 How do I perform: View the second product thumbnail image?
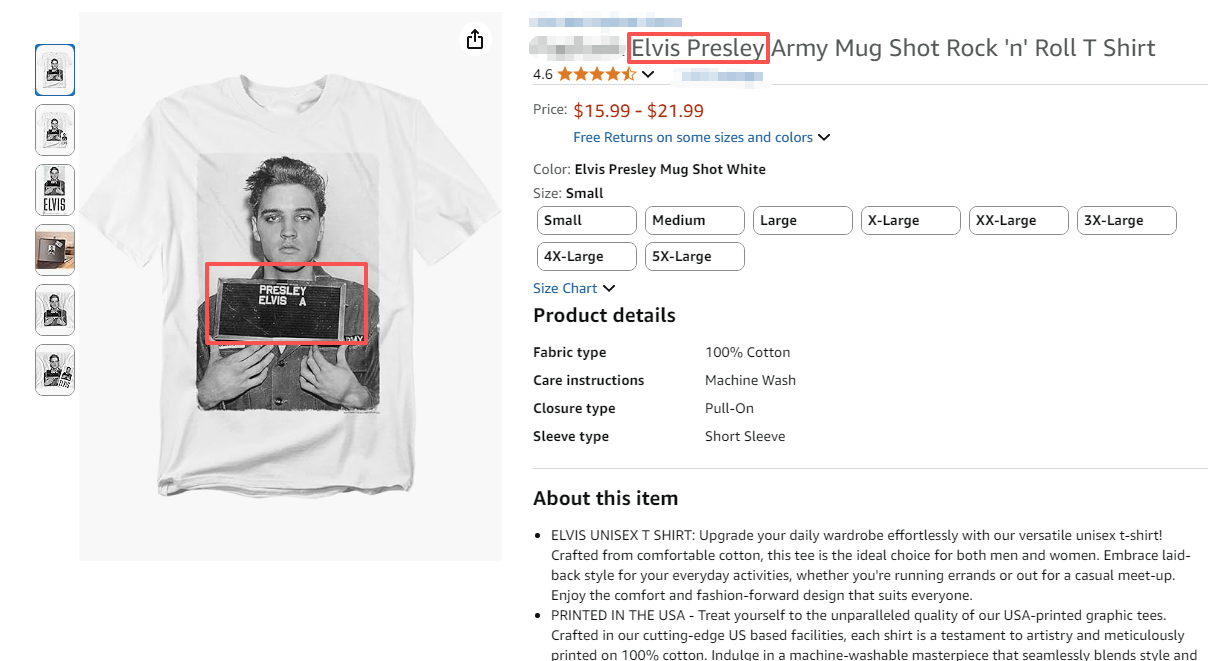coord(55,130)
